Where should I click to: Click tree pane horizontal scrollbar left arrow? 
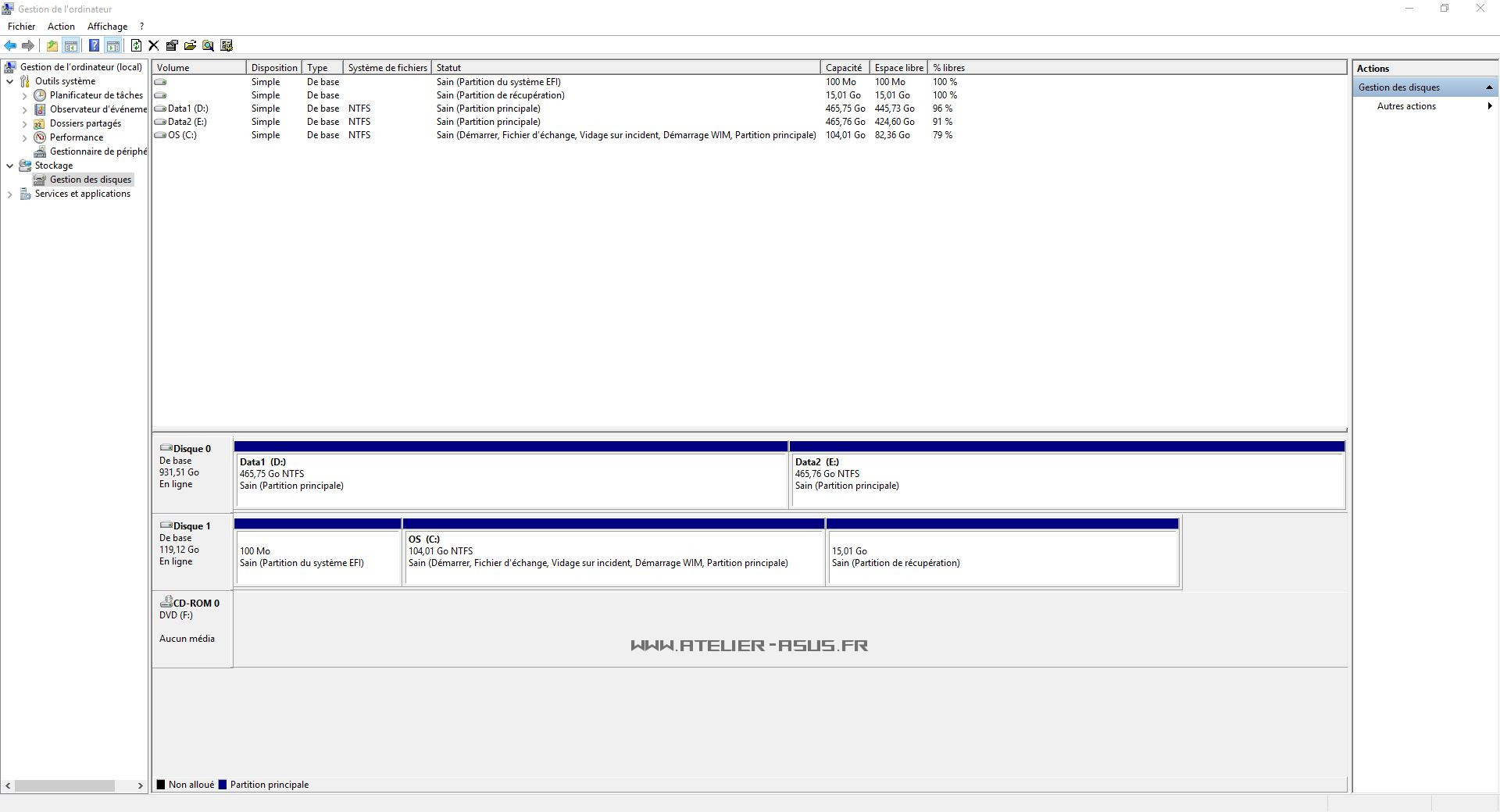pyautogui.click(x=8, y=786)
